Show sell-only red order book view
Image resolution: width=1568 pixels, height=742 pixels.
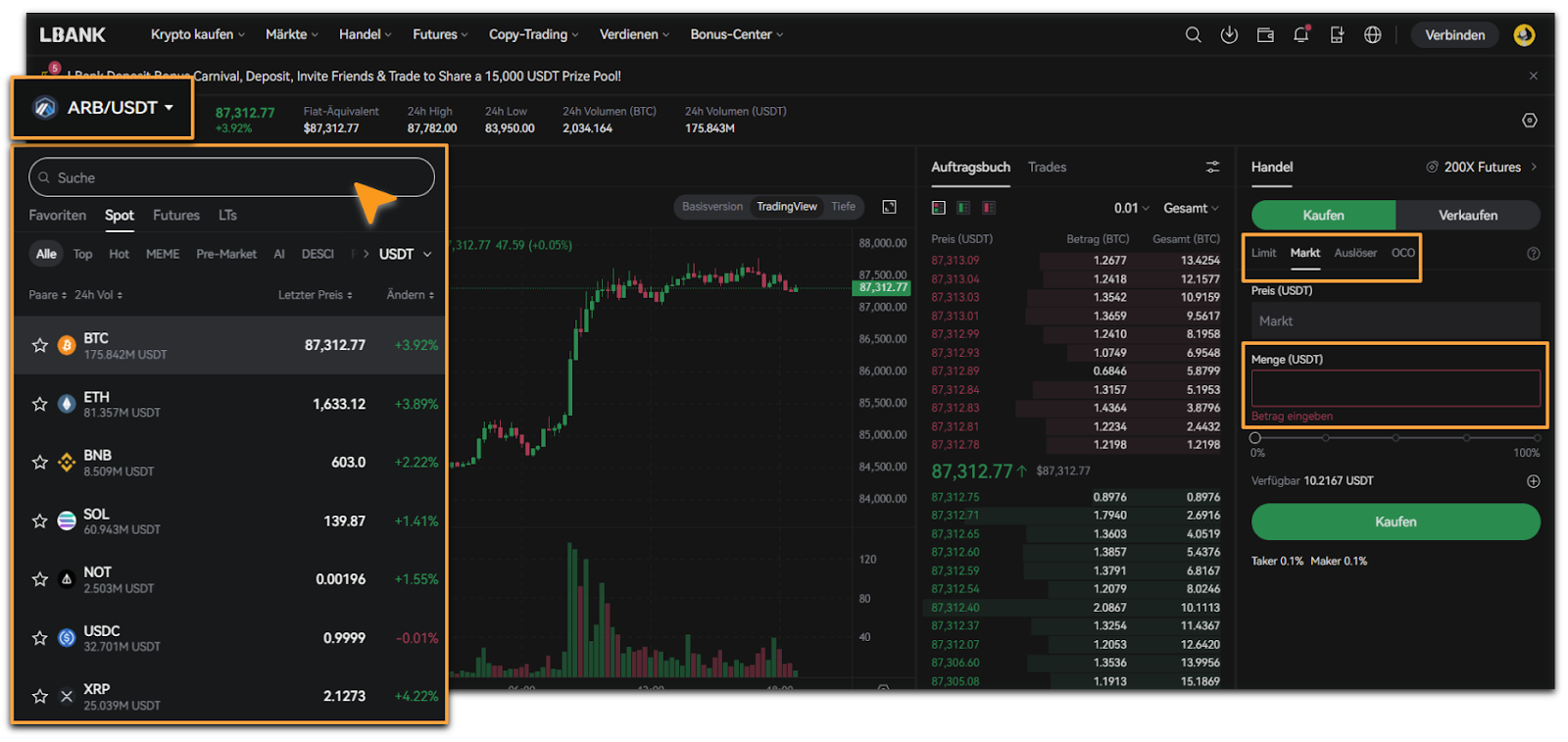click(989, 208)
